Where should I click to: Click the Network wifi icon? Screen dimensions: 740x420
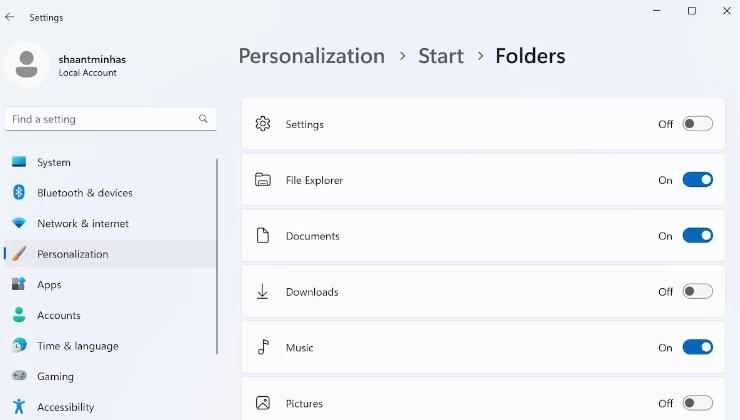click(19, 223)
